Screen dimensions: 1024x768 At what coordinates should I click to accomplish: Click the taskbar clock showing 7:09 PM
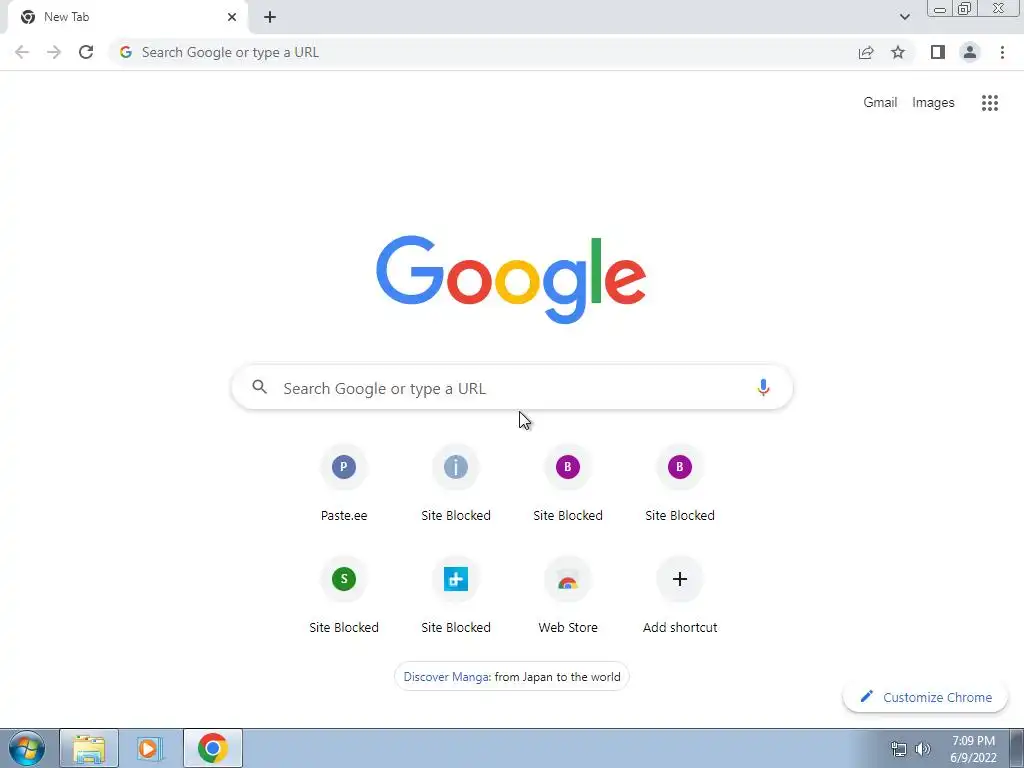[x=973, y=749]
